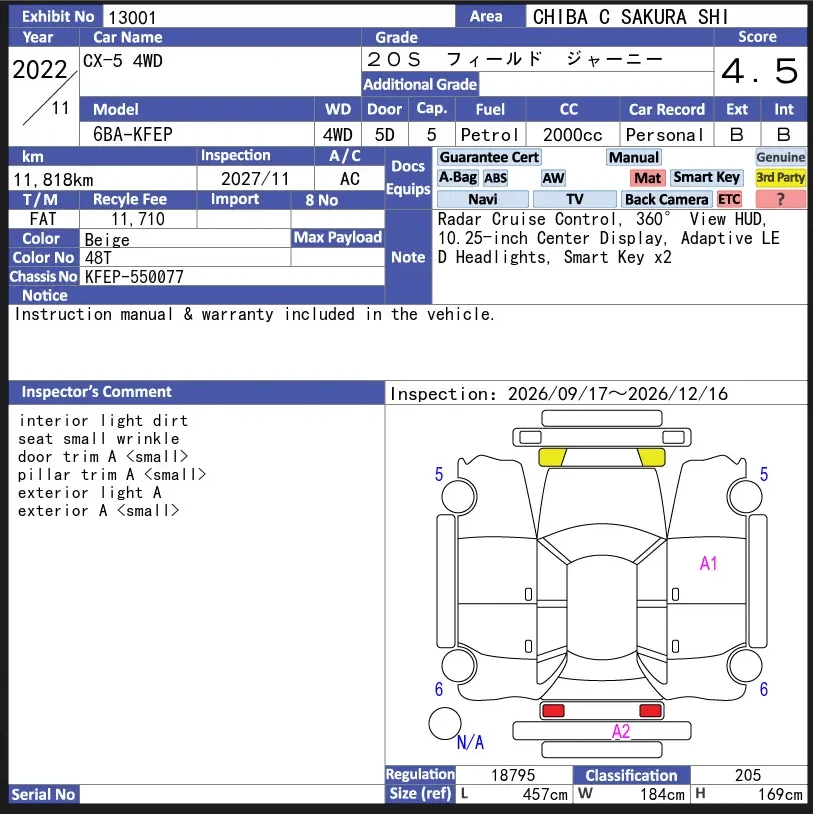Select the car record value Personal

tap(665, 135)
